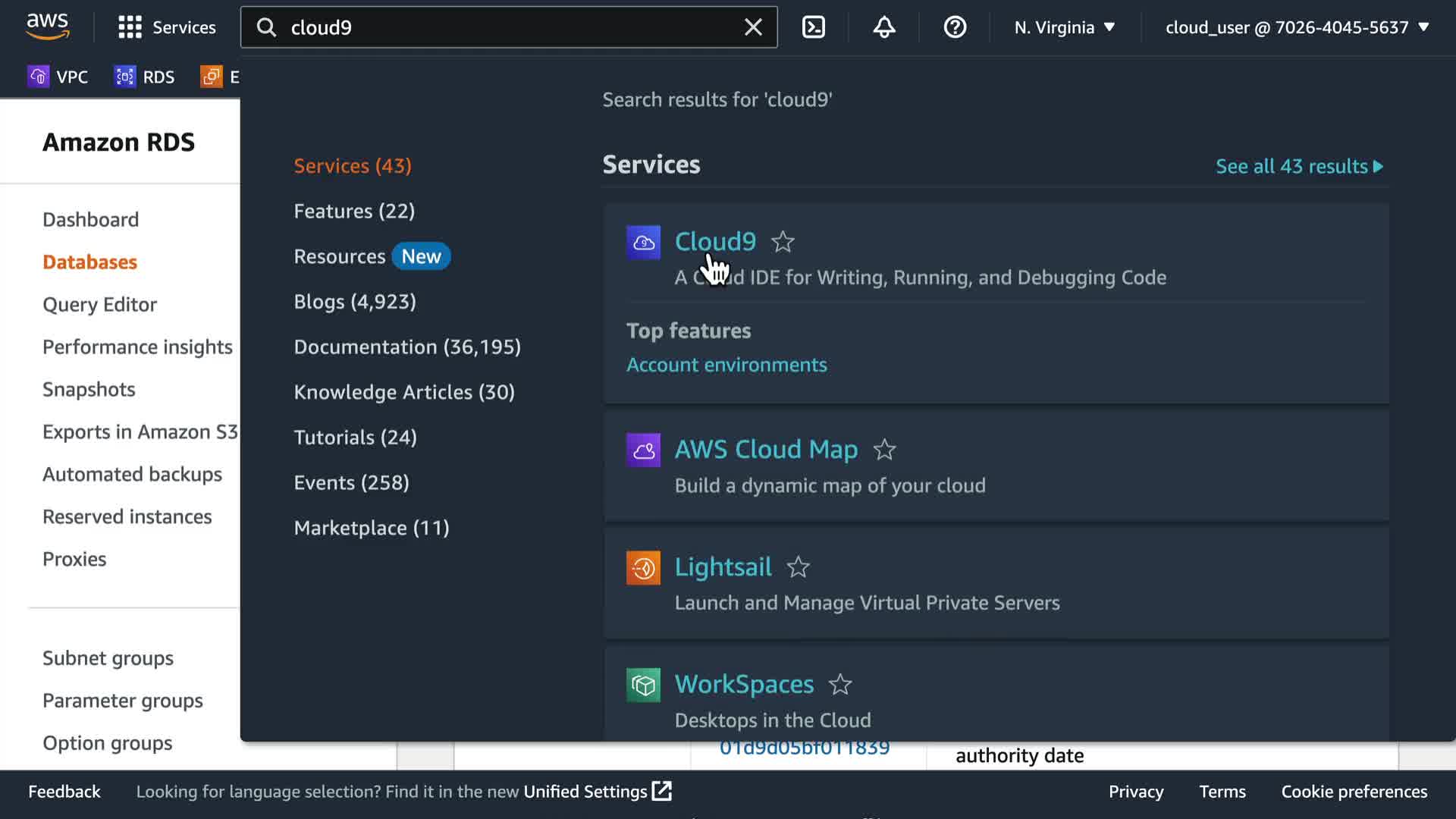The height and width of the screenshot is (819, 1456).
Task: Favorite AWS Cloud Map using its star
Action: (884, 450)
